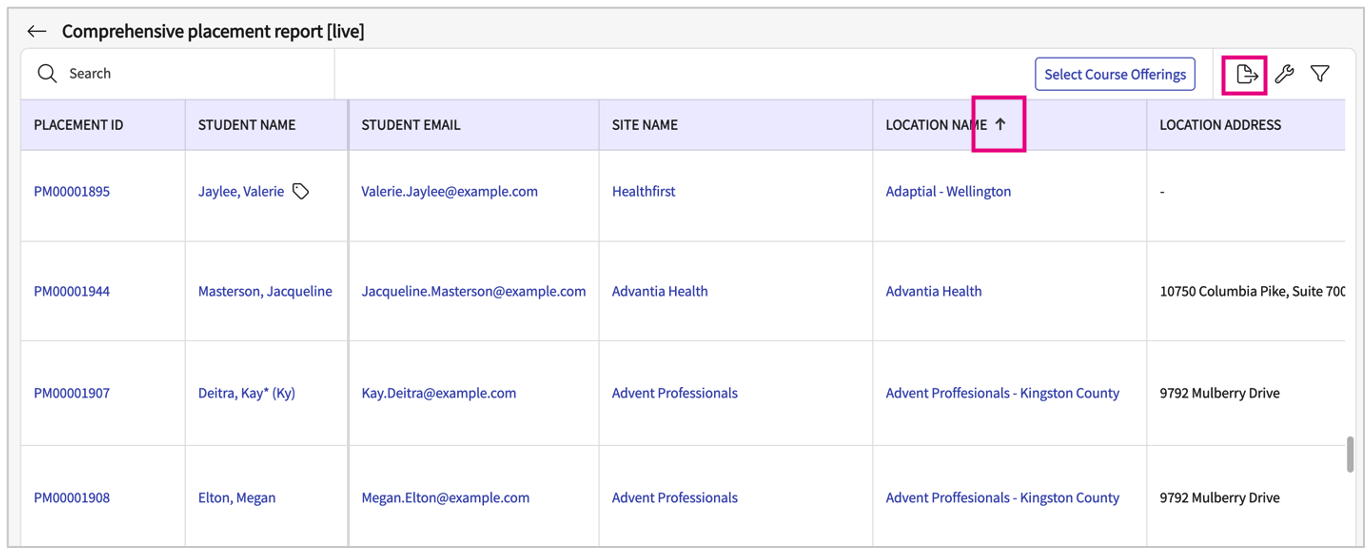Open student Masterson, Jacqueline
Image resolution: width=1372 pixels, height=558 pixels.
pos(265,291)
